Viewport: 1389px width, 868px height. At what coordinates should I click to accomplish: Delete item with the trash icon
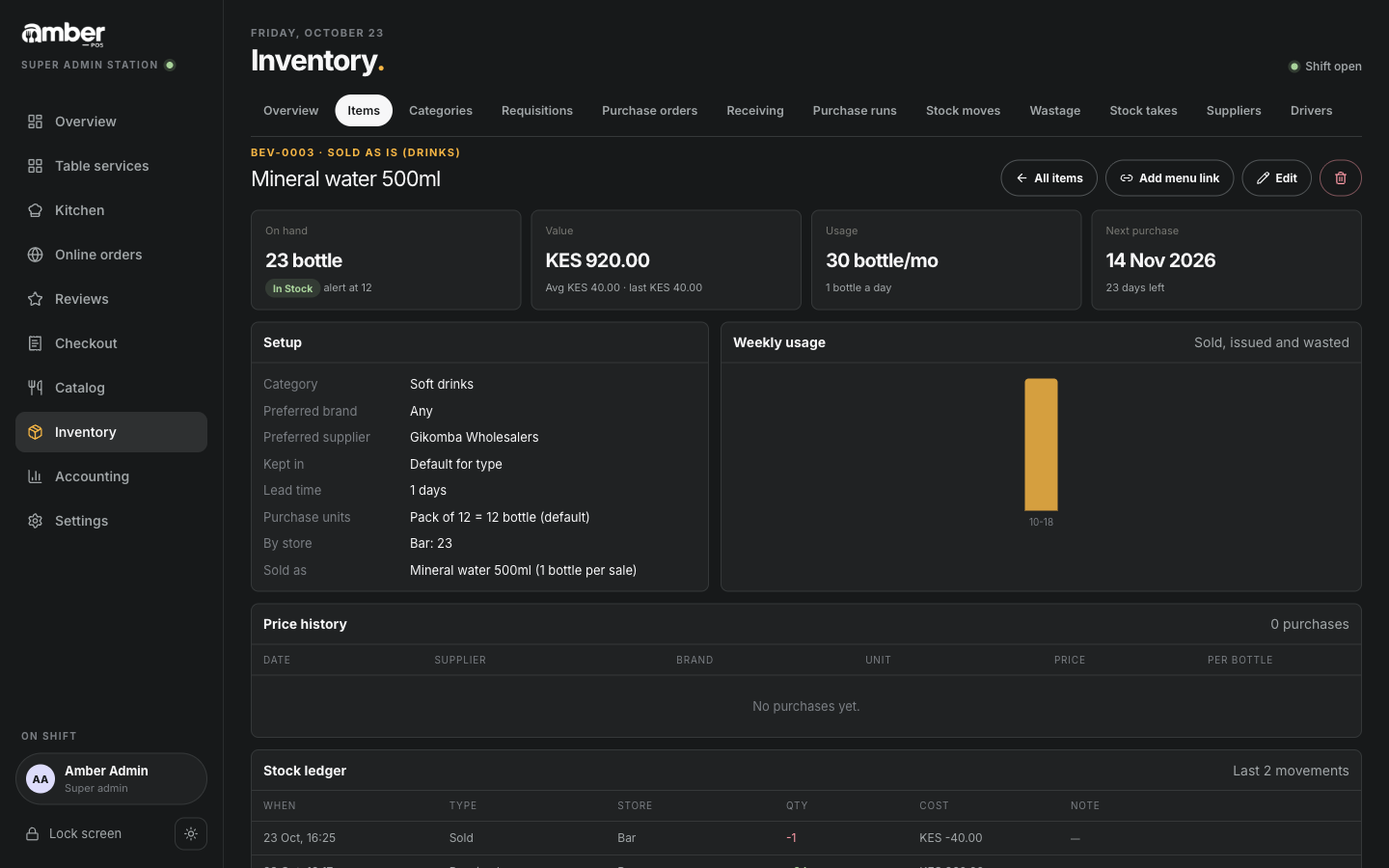pyautogui.click(x=1340, y=177)
